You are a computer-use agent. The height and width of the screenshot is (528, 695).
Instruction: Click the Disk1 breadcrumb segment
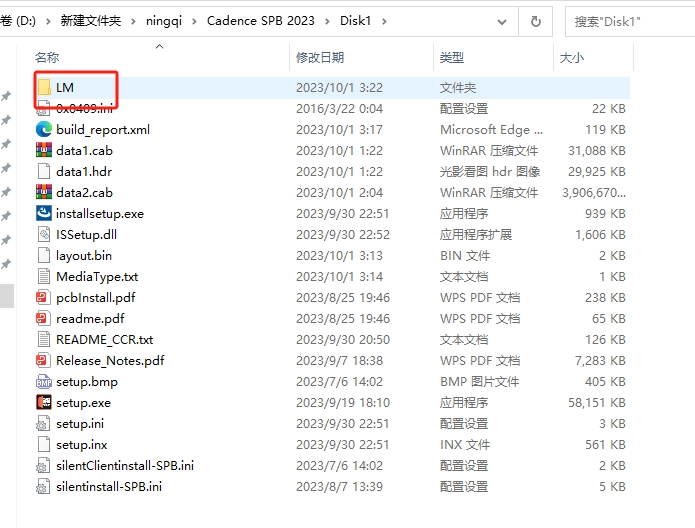[x=355, y=21]
